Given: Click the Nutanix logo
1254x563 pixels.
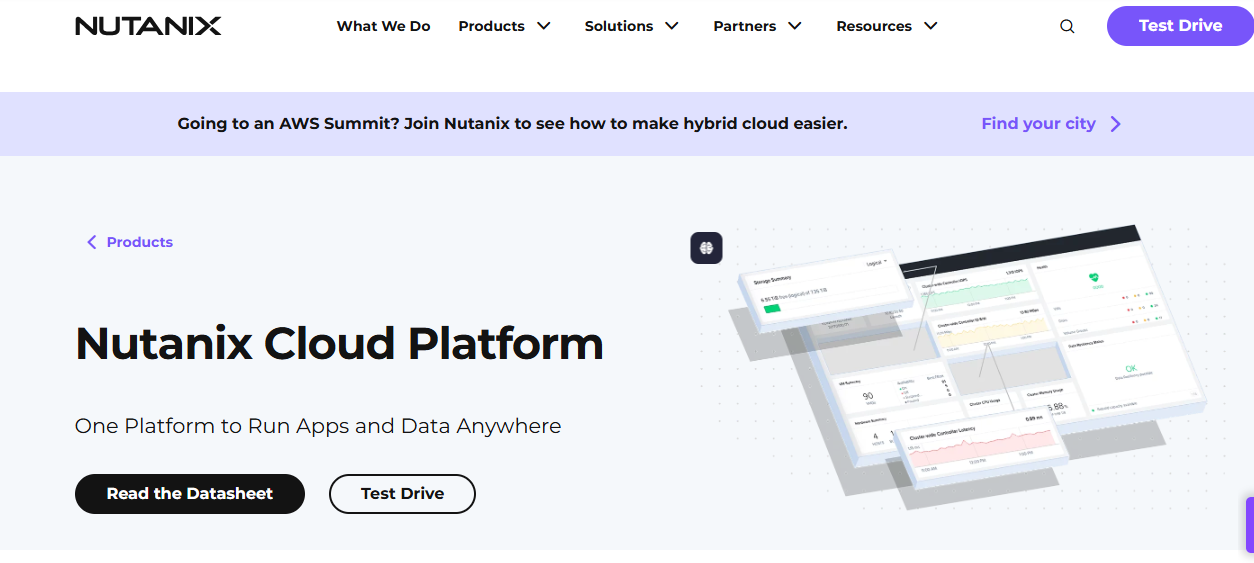Looking at the screenshot, I should (x=148, y=26).
